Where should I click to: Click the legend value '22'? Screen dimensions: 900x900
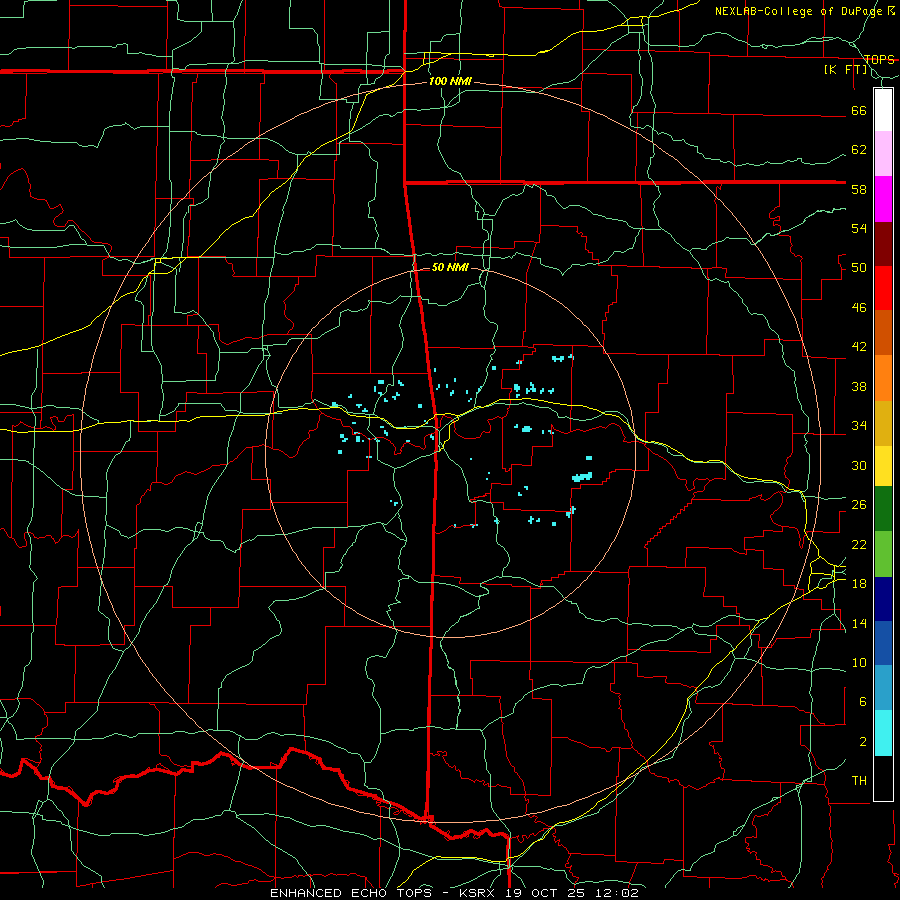tap(859, 544)
